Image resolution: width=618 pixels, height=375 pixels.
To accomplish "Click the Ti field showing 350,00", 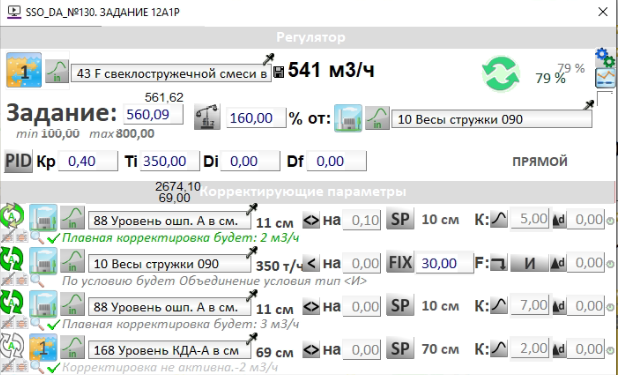I will pyautogui.click(x=170, y=161).
